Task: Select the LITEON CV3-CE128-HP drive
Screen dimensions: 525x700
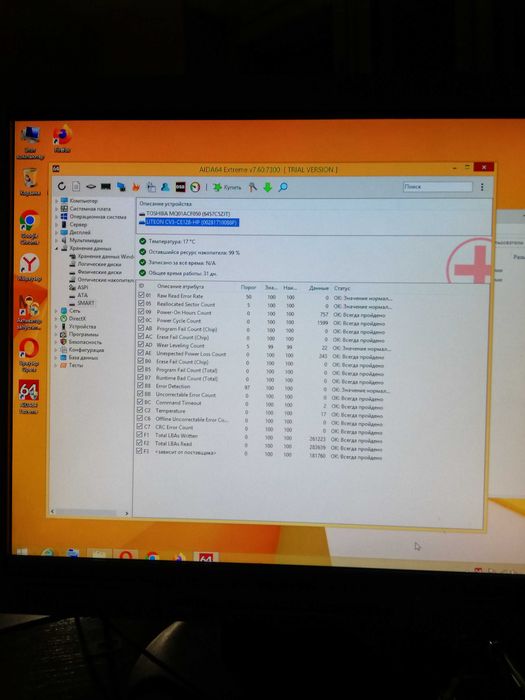Action: pos(188,222)
